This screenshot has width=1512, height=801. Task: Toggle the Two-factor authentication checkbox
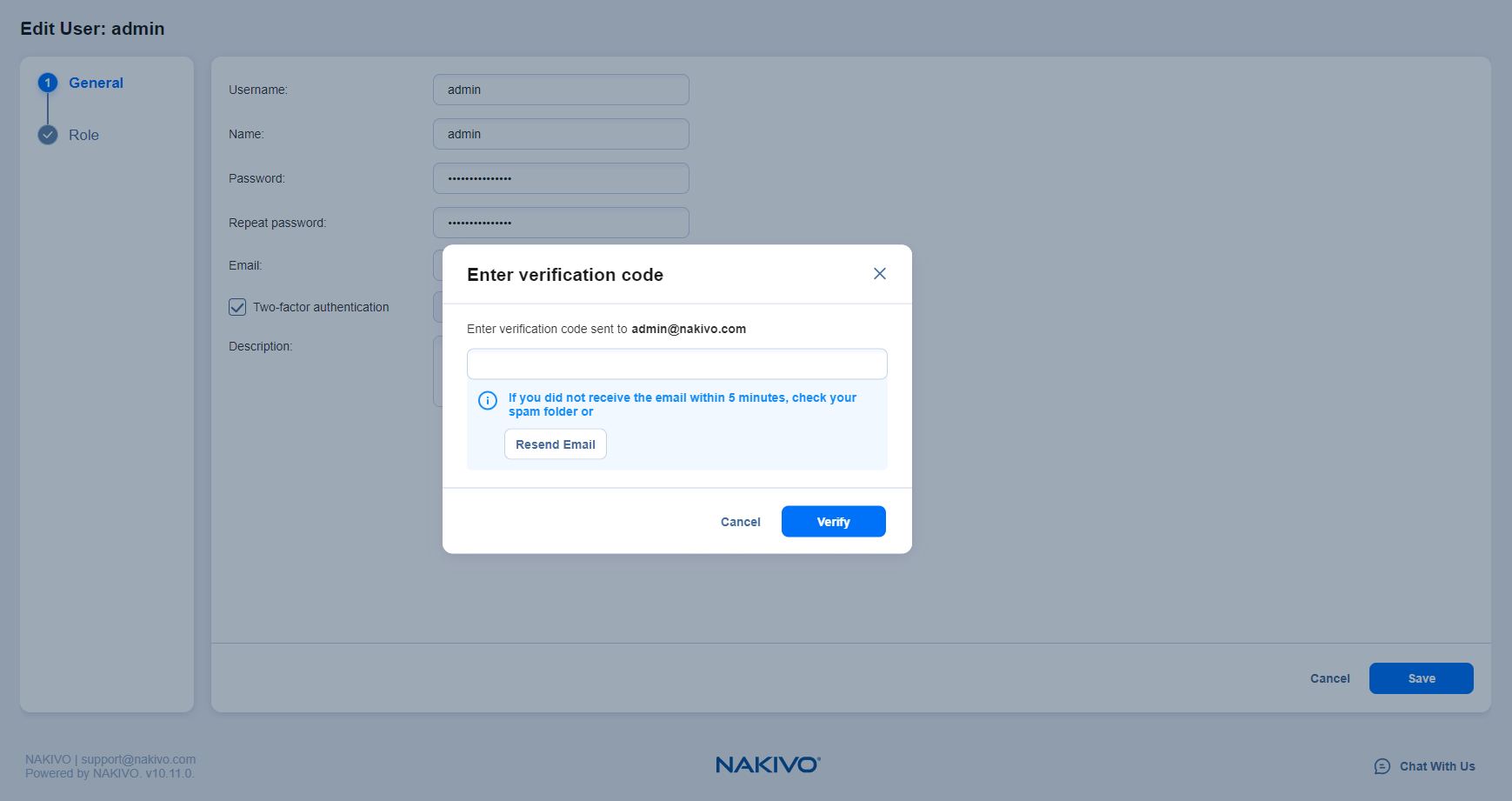point(237,307)
